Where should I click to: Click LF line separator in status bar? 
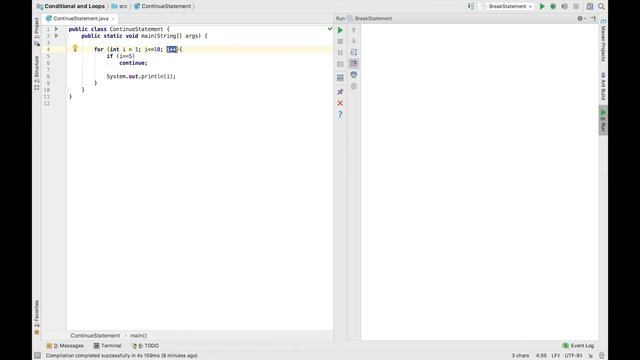[556, 356]
